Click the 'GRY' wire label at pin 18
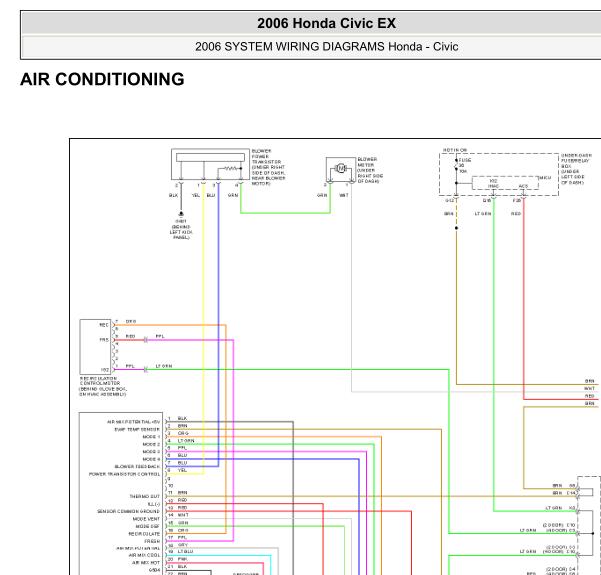The image size is (601, 575). pyautogui.click(x=183, y=545)
